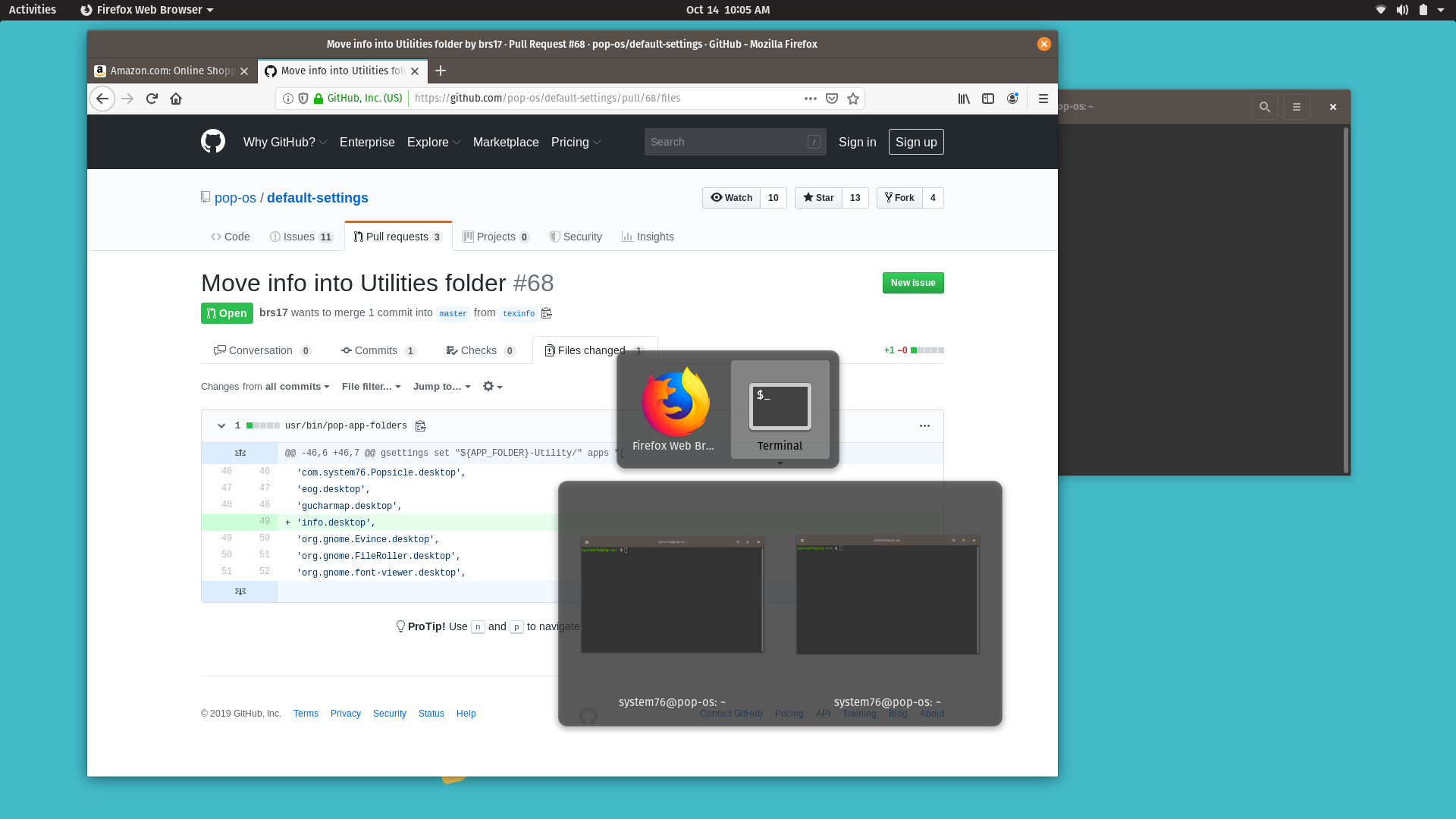The height and width of the screenshot is (819, 1456).
Task: Open the Firefox library icon
Action: click(x=964, y=99)
